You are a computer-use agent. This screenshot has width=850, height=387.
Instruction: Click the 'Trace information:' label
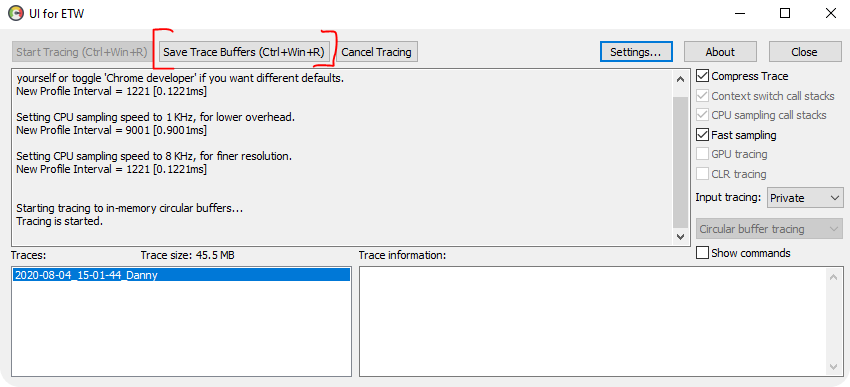402,255
